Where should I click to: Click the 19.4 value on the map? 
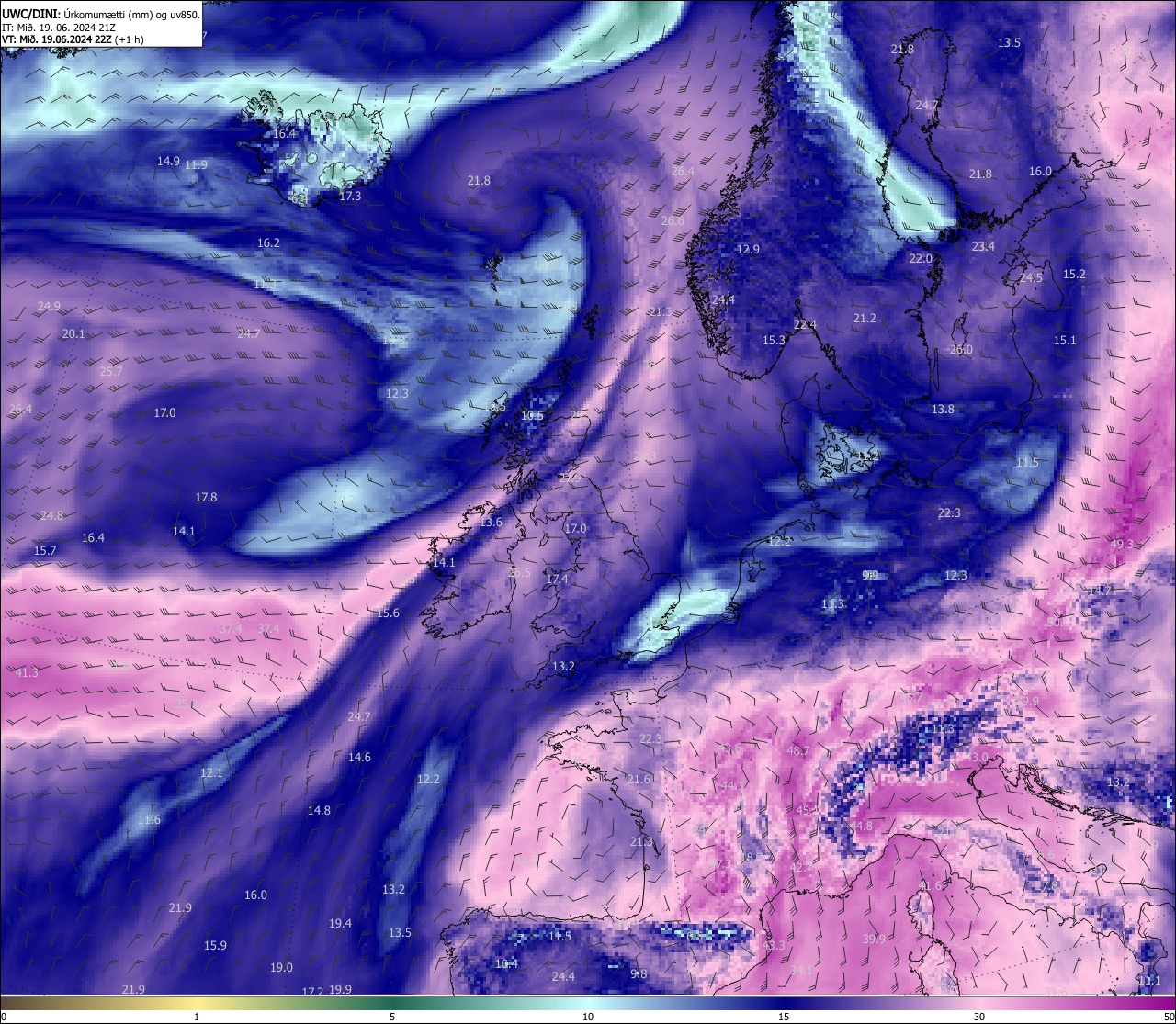340,923
